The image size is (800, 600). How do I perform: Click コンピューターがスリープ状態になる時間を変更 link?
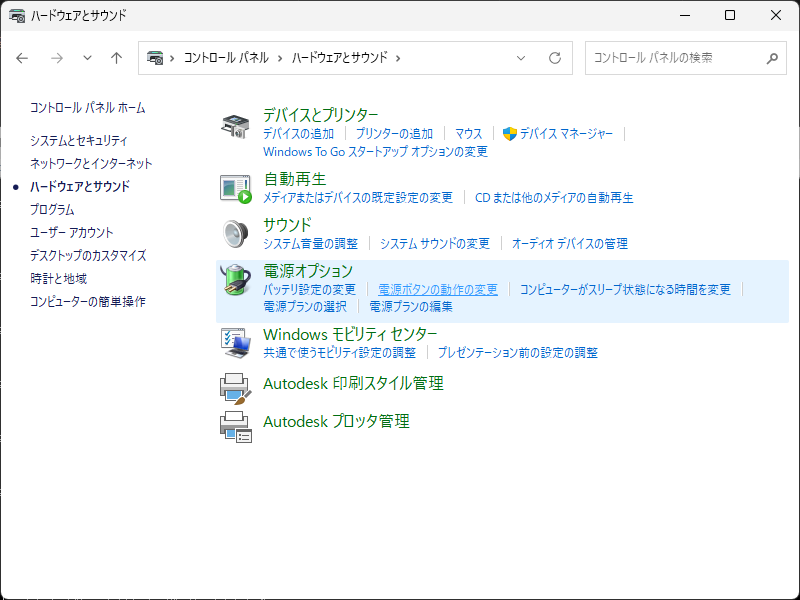click(625, 289)
